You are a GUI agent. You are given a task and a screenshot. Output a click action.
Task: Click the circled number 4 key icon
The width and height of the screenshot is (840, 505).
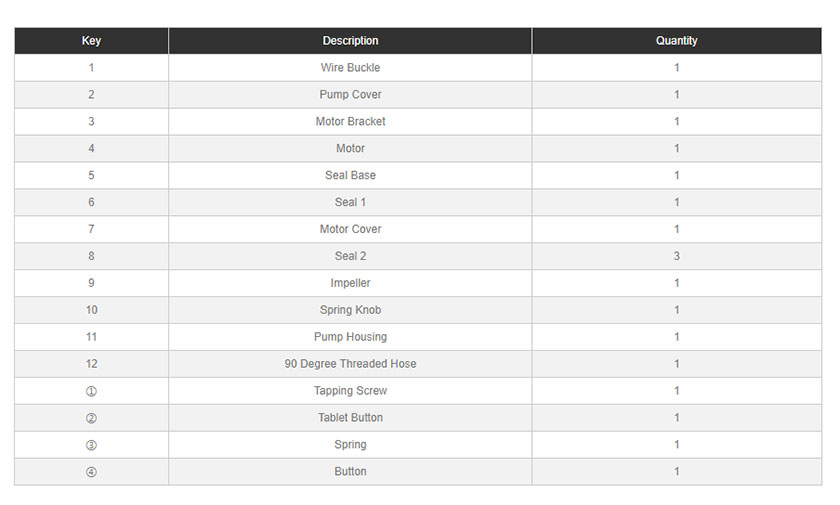(x=91, y=472)
